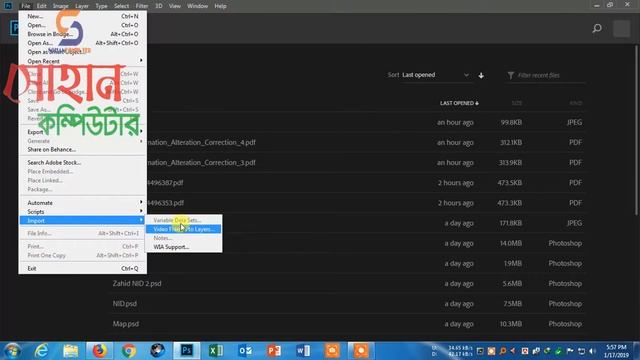Open Excel from the taskbar

point(216,351)
